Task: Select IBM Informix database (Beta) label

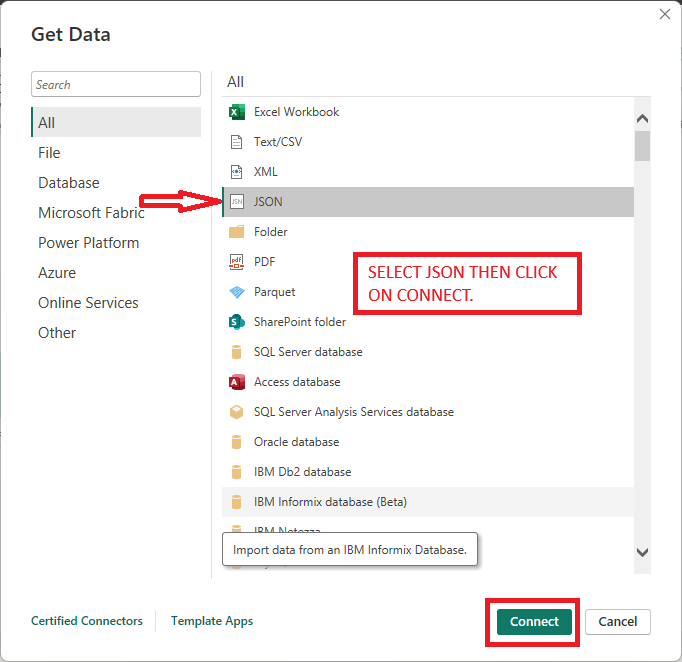Action: pos(330,502)
